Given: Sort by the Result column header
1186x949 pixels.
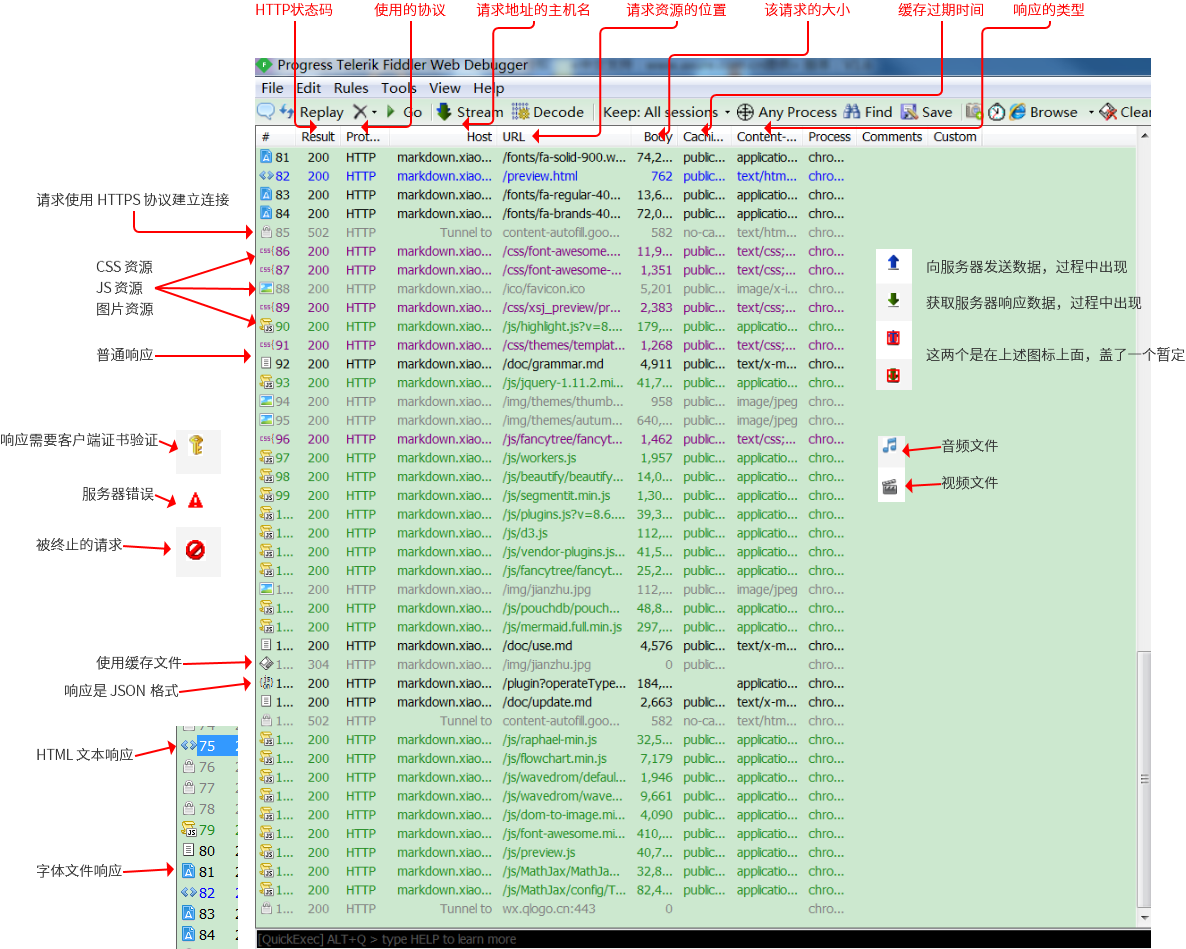Looking at the screenshot, I should click(x=318, y=137).
